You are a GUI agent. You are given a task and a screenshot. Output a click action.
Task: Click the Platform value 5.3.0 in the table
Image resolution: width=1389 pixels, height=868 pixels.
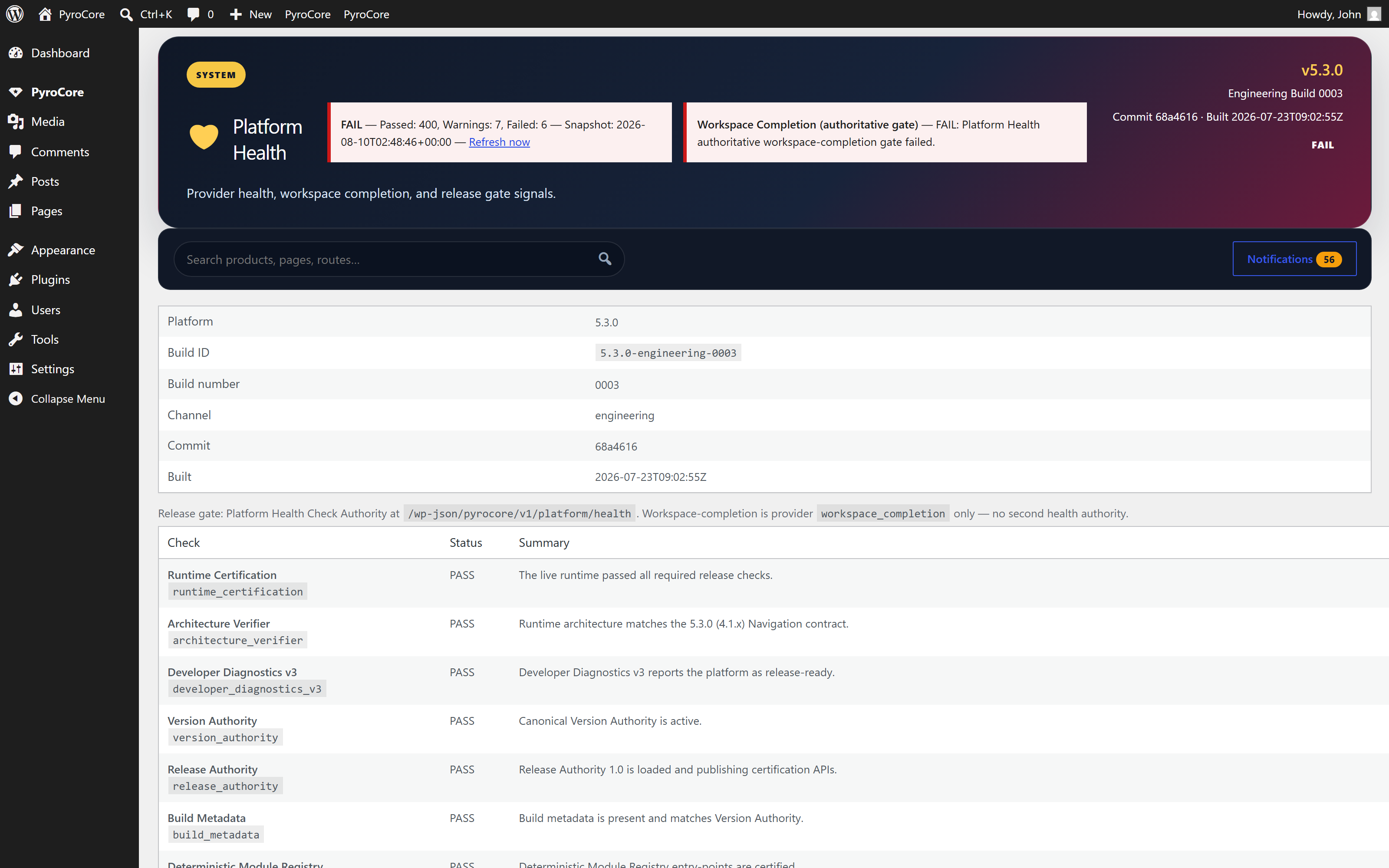(x=606, y=322)
